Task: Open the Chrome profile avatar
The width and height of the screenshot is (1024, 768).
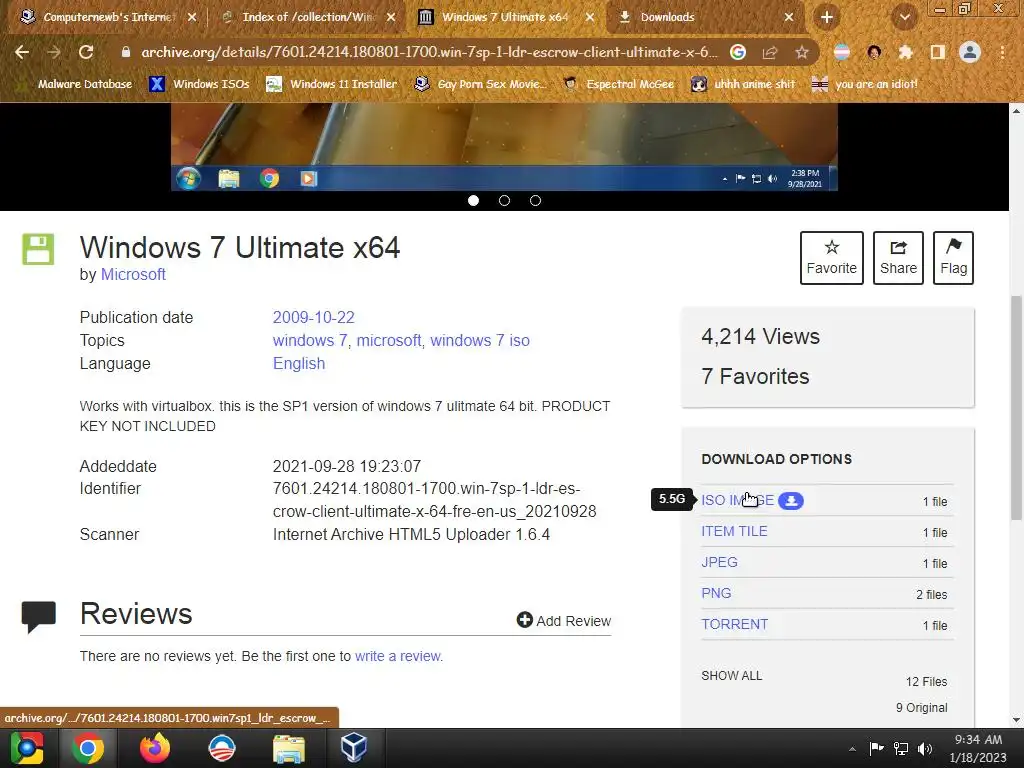Action: coord(970,52)
